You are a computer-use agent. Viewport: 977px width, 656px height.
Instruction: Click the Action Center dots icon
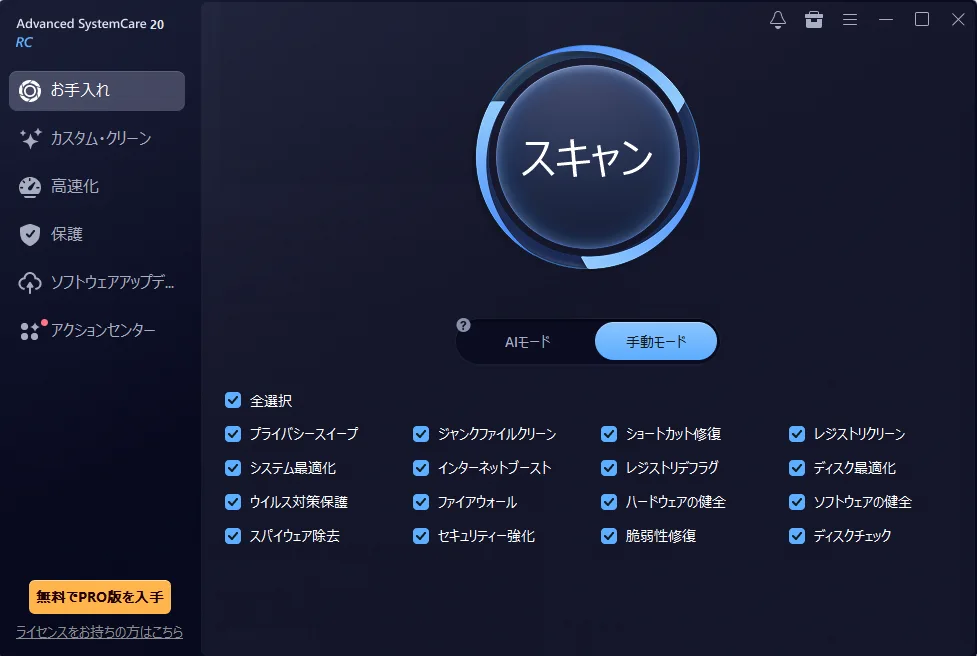click(31, 330)
